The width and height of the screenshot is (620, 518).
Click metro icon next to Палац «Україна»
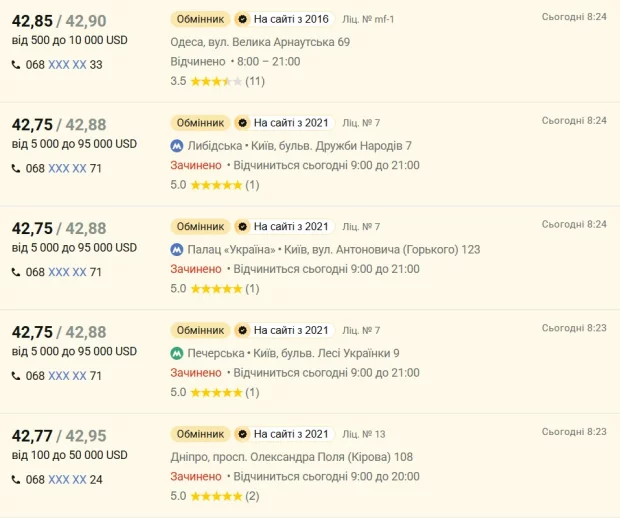pos(177,250)
